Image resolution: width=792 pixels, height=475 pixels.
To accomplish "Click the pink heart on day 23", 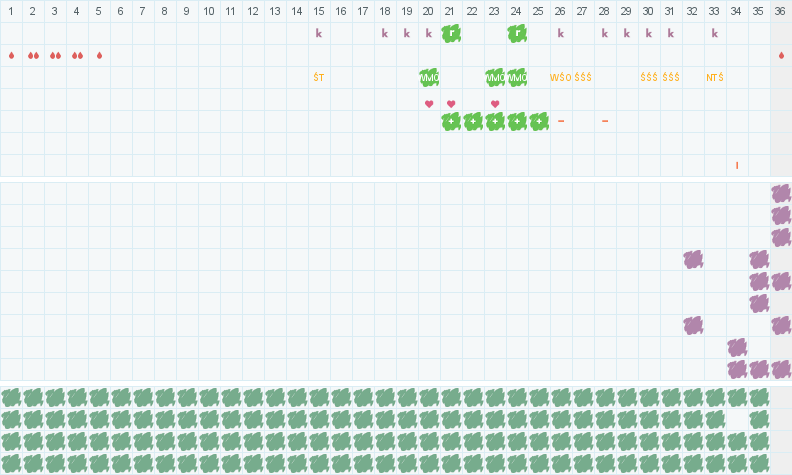I will (495, 104).
